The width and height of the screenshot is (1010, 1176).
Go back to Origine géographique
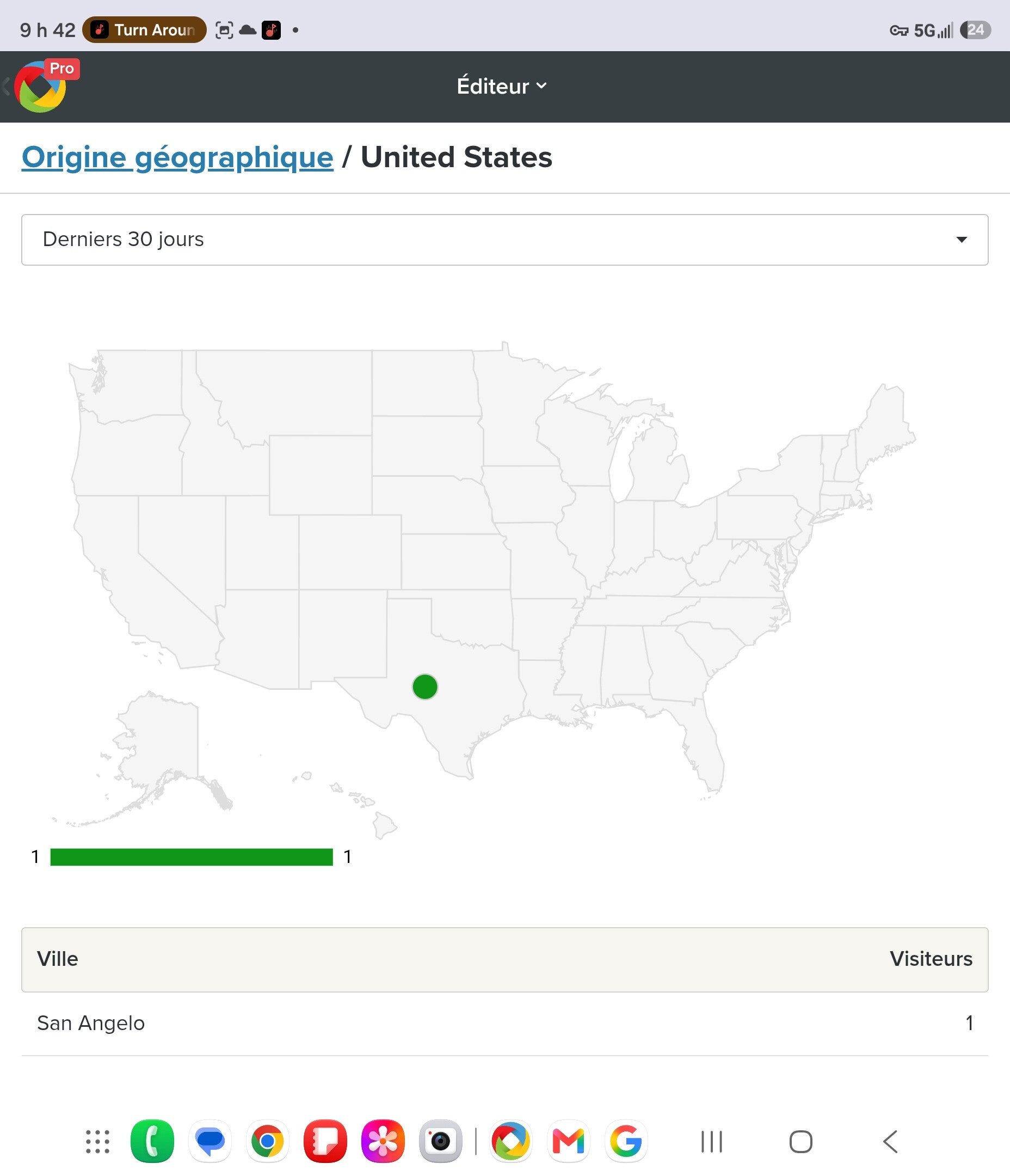point(177,157)
